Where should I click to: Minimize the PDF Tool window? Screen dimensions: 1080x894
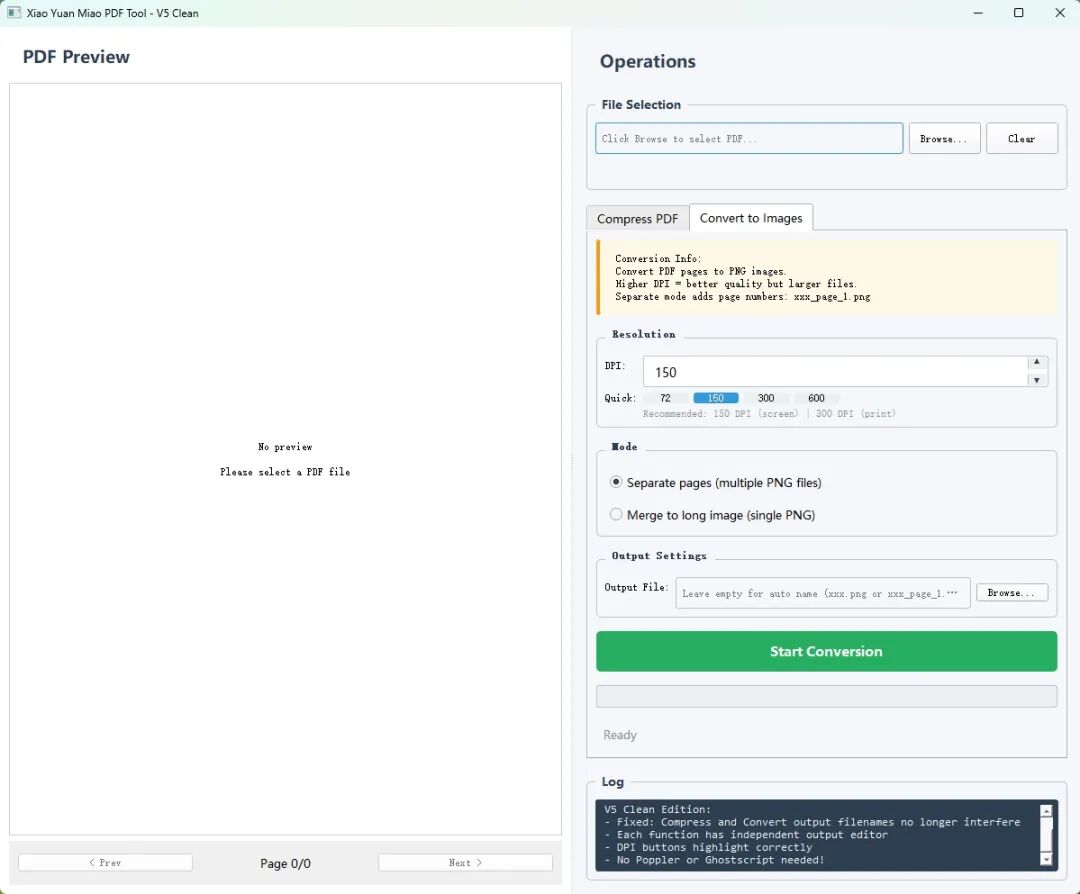click(978, 12)
